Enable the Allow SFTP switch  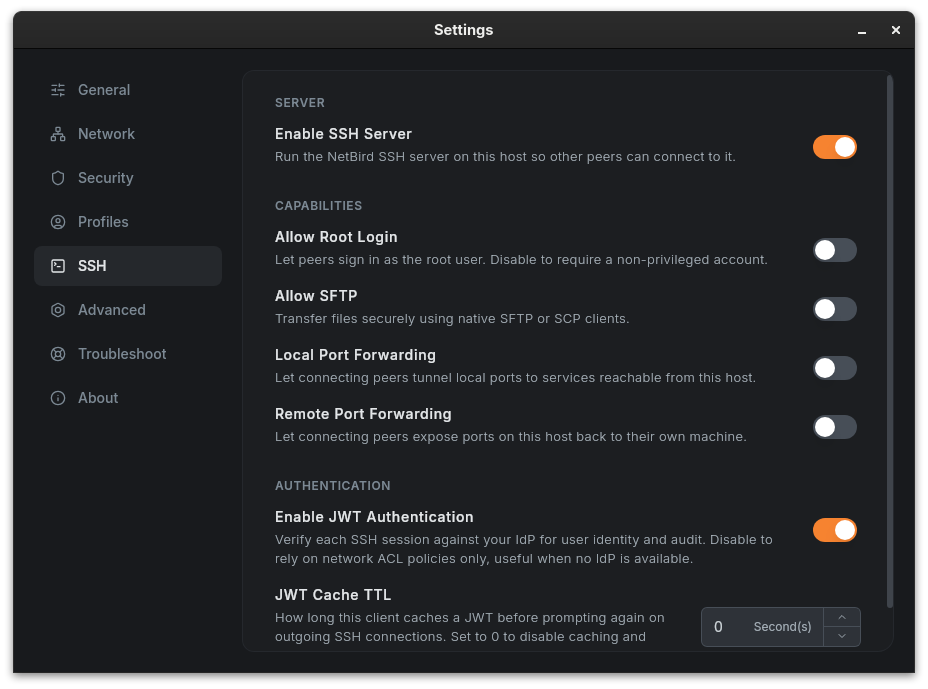(834, 309)
